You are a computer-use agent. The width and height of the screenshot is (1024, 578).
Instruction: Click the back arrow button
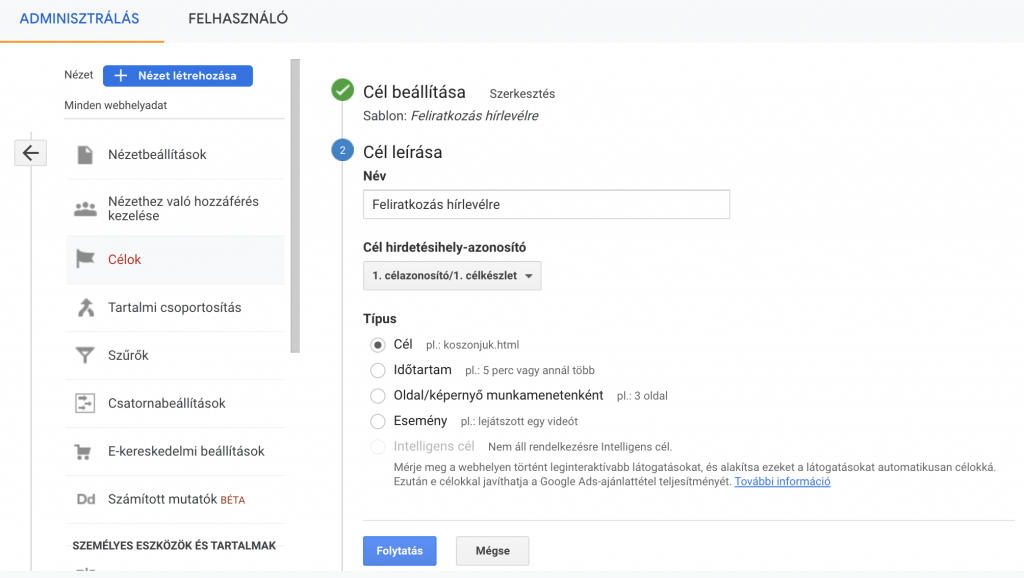(31, 153)
